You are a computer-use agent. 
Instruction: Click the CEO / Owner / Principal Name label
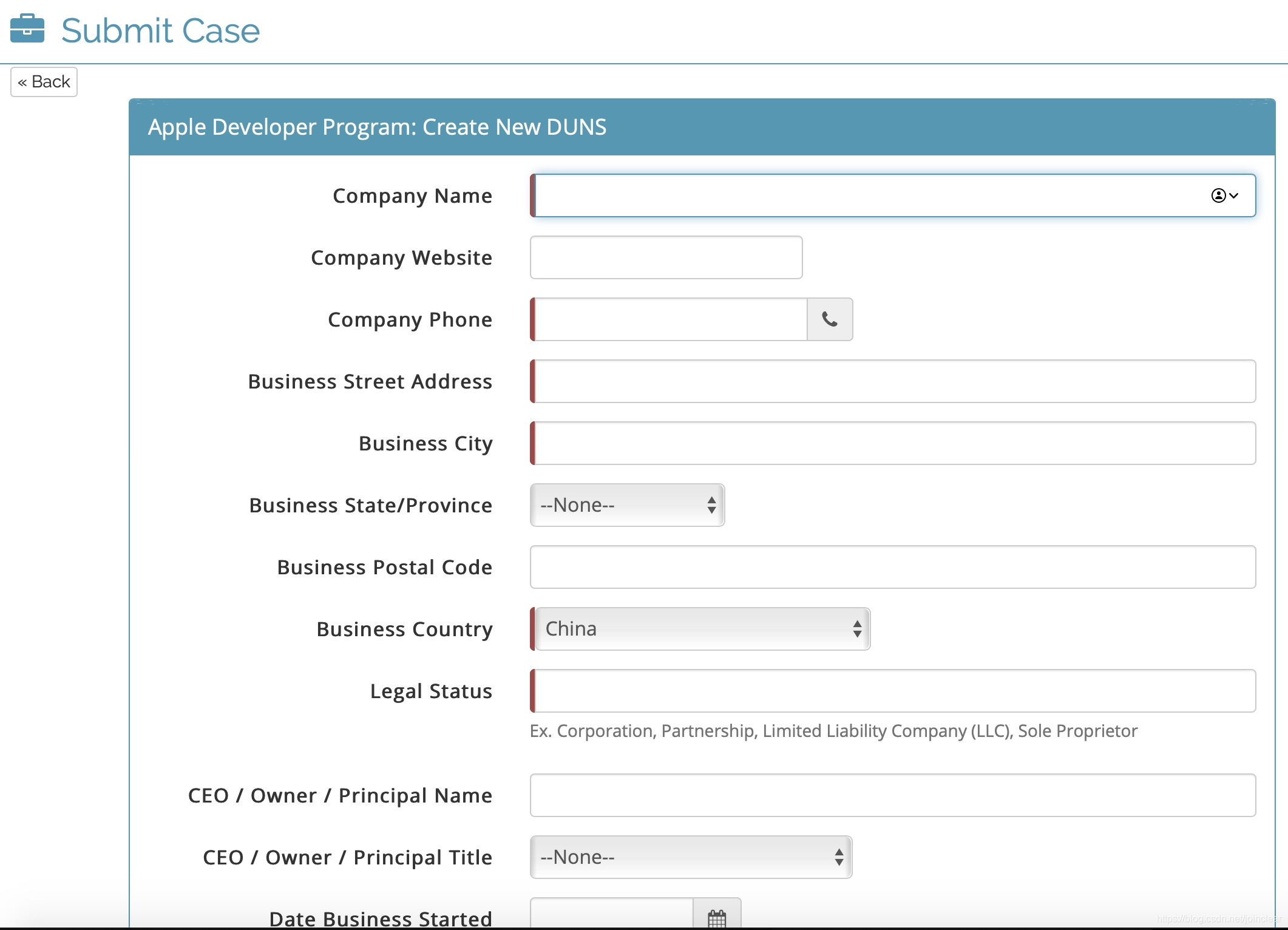[x=341, y=796]
